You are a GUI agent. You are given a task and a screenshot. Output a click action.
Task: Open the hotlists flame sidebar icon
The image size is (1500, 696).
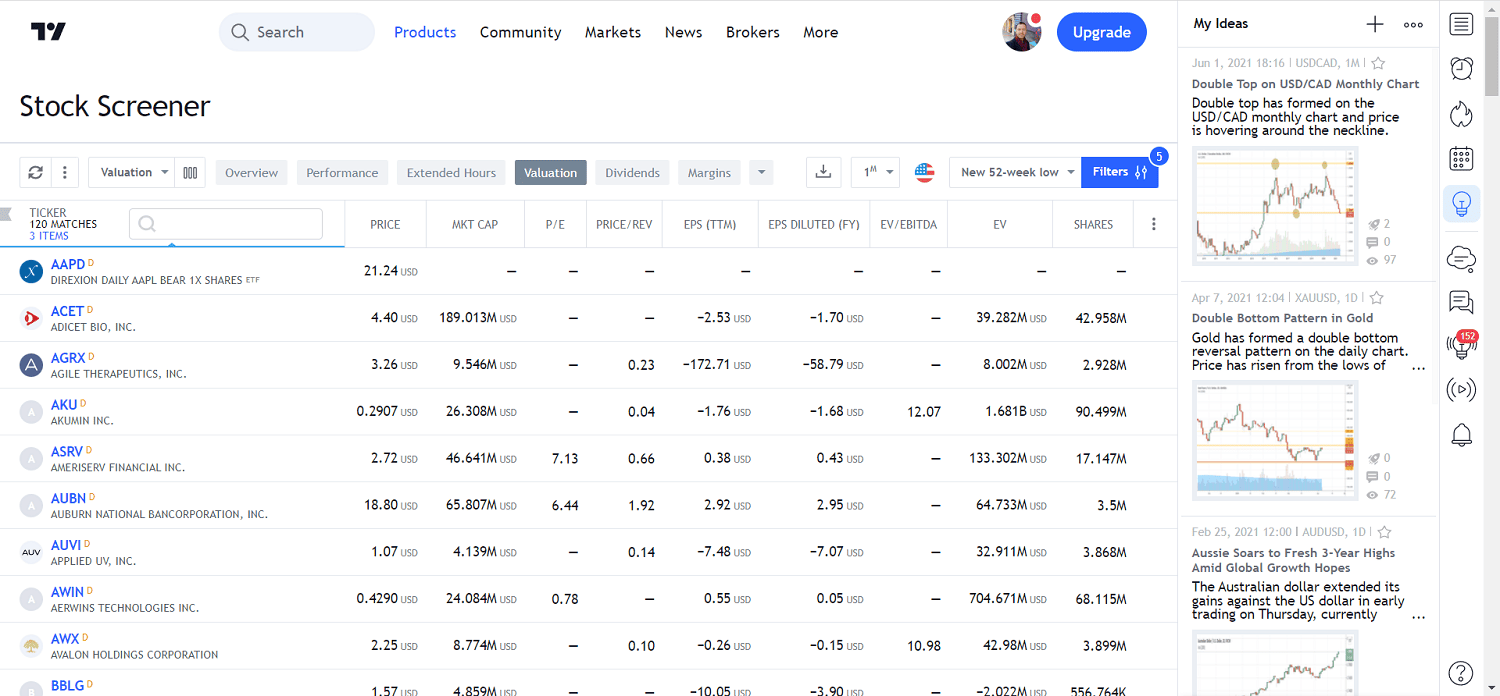(1461, 114)
